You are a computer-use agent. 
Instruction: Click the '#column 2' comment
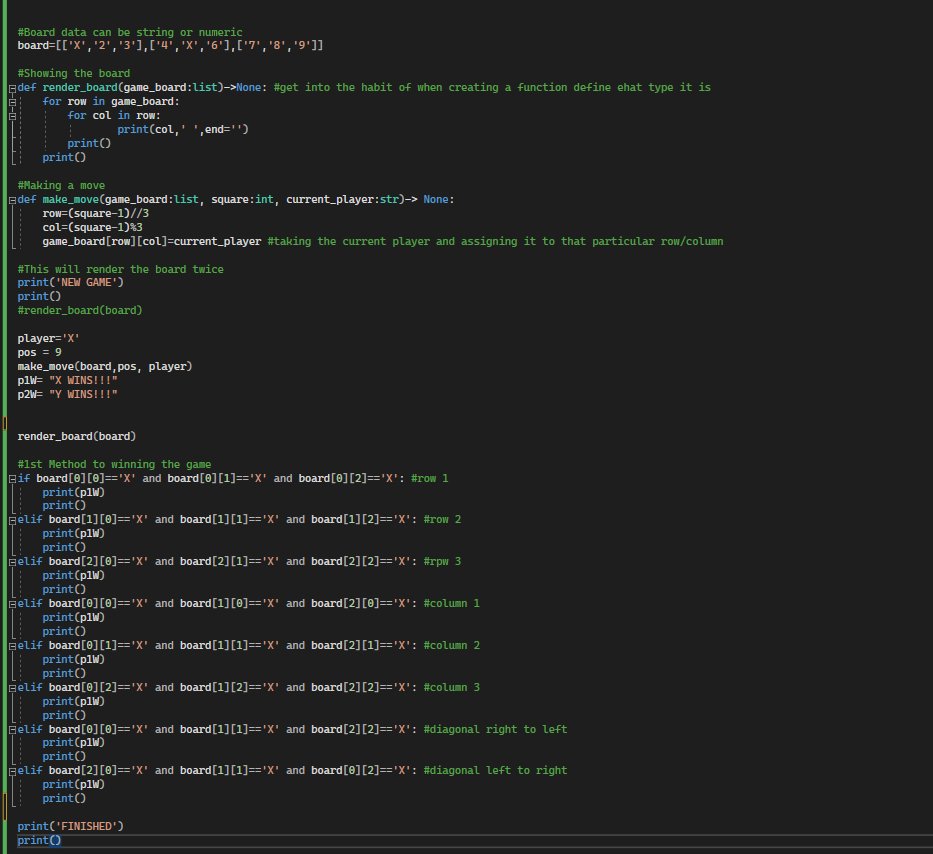pos(452,646)
